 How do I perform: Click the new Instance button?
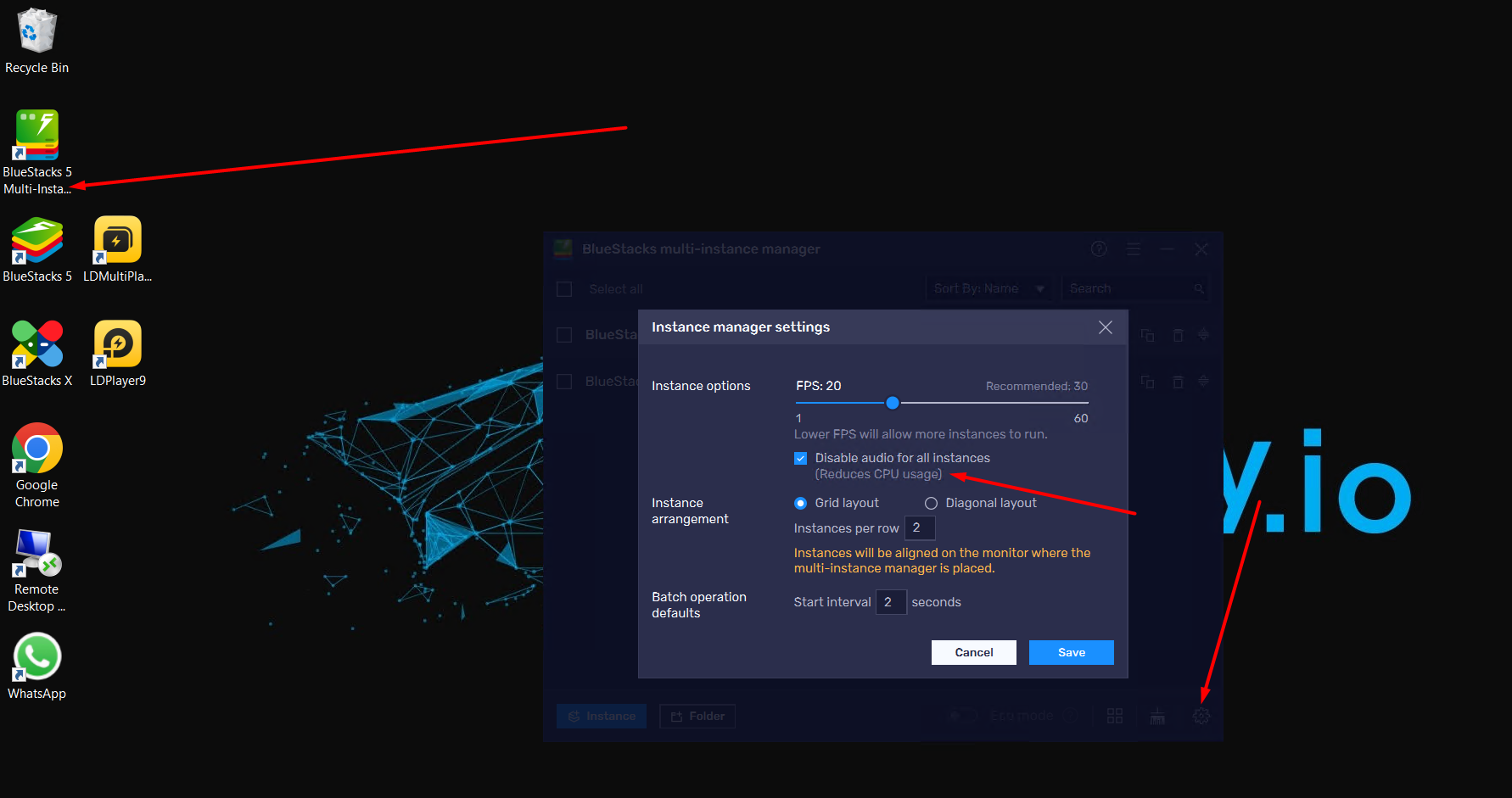coord(602,716)
